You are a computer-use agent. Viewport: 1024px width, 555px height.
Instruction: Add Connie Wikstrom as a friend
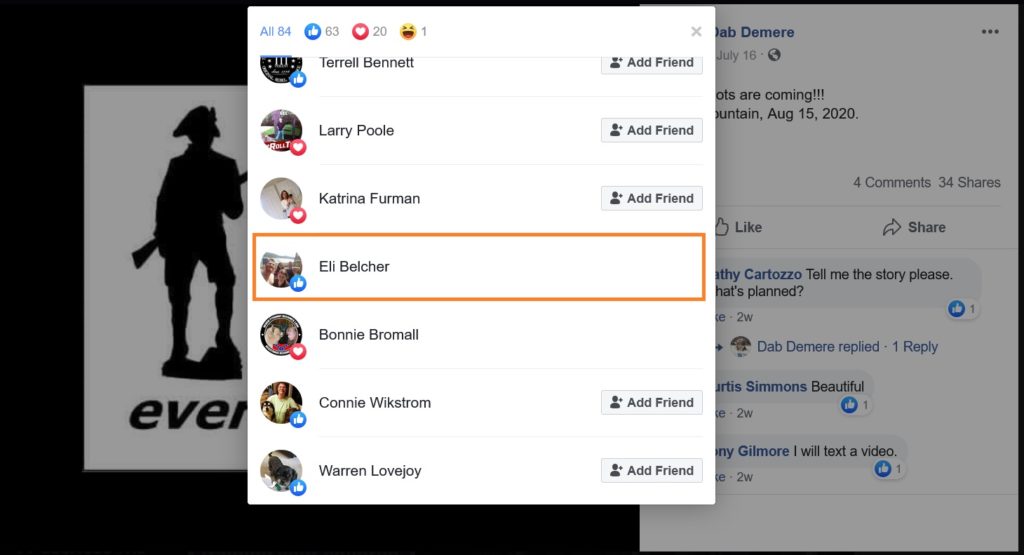[652, 402]
